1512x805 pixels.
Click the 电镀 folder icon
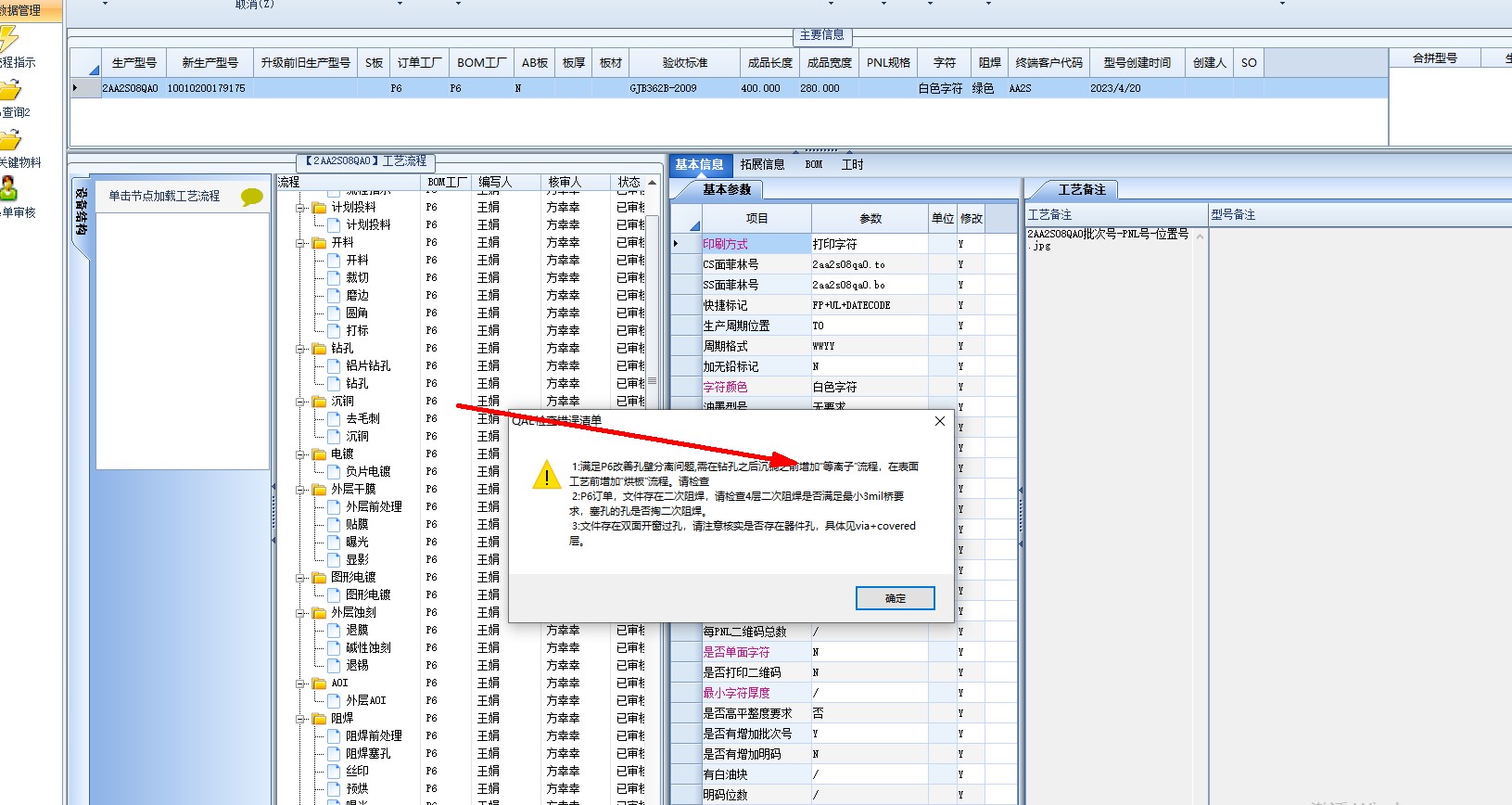click(319, 454)
